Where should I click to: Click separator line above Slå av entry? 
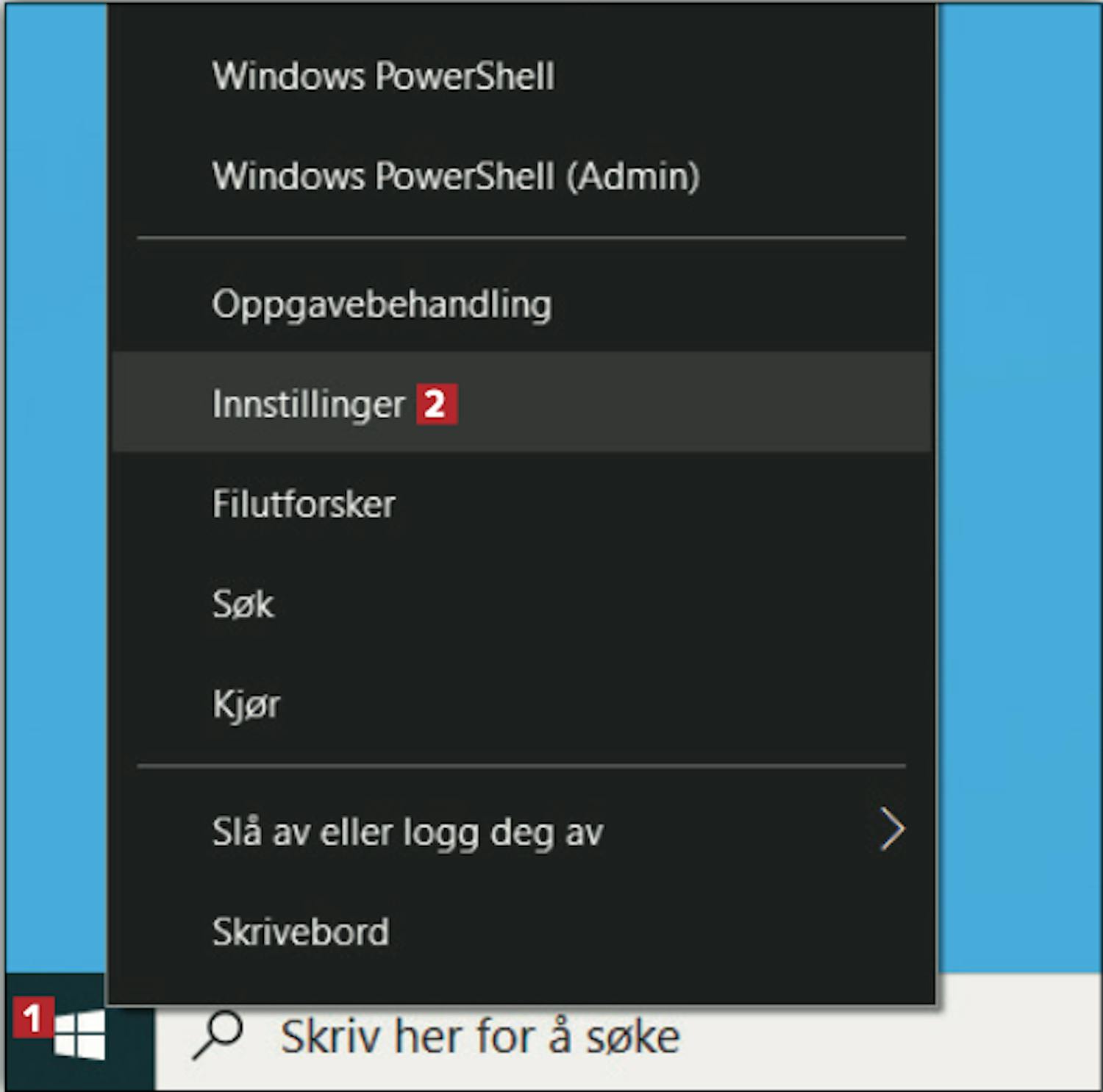[x=521, y=766]
